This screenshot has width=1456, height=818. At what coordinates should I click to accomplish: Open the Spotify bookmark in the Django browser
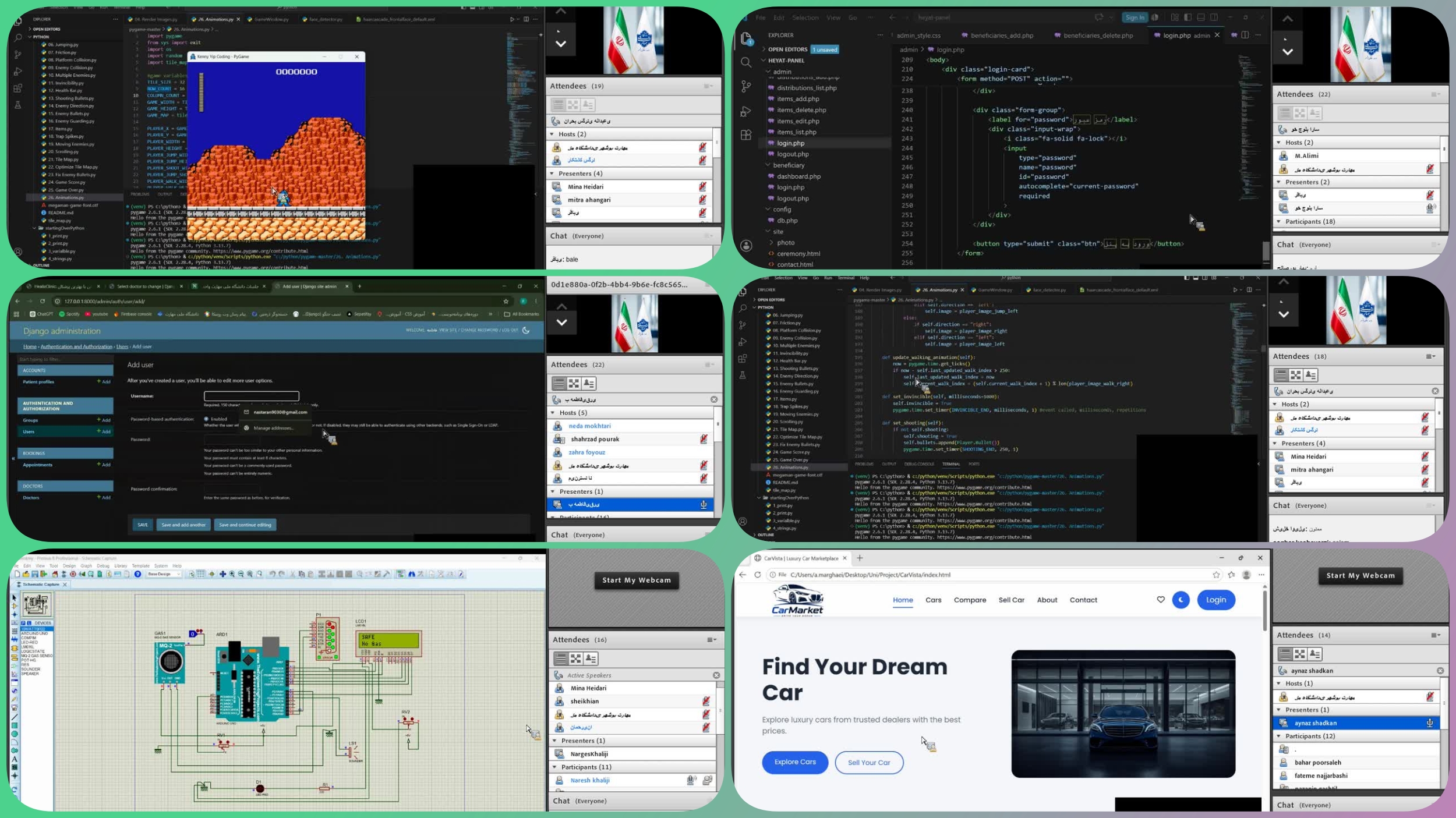tap(69, 314)
